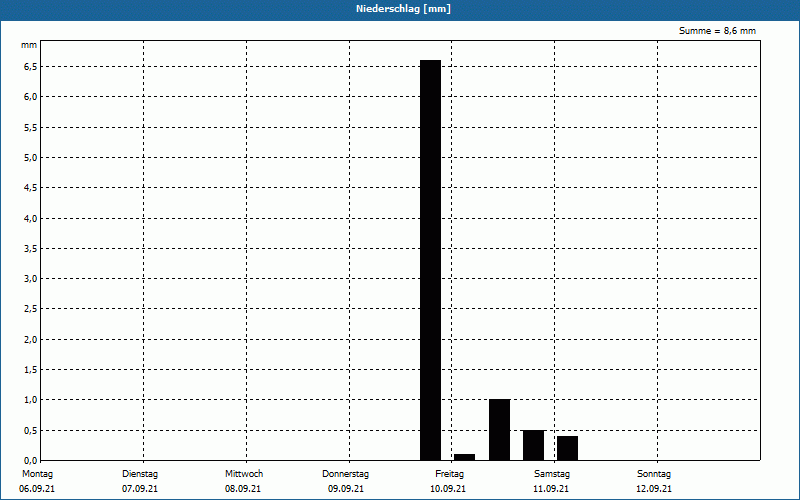Click the '6,0' y-axis value
The height and width of the screenshot is (500, 800).
tap(30, 97)
